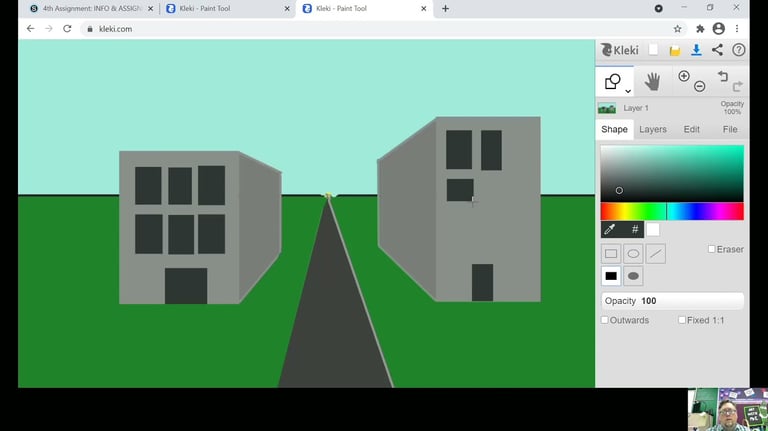Viewport: 768px width, 431px height.
Task: Select the filled rectangle mode
Action: (611, 276)
